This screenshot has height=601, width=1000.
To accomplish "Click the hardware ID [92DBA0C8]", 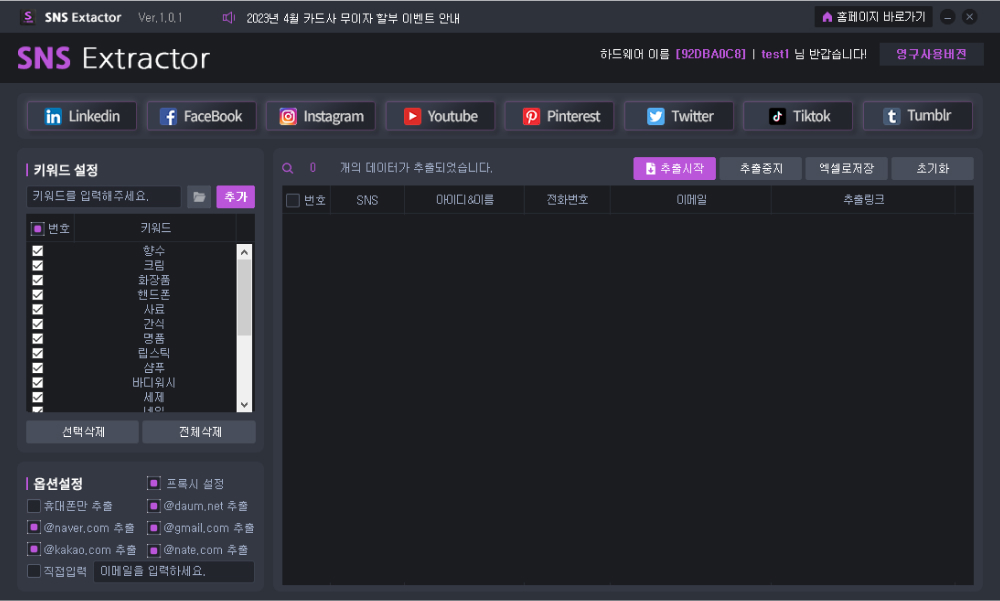I will (710, 54).
